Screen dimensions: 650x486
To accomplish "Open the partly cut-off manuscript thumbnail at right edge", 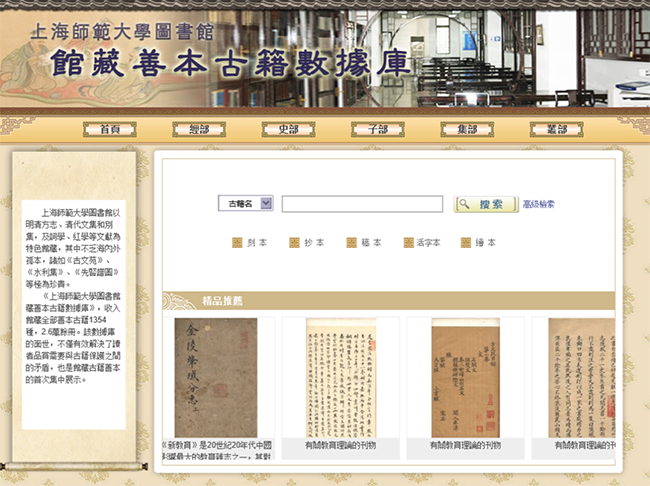I will point(582,377).
